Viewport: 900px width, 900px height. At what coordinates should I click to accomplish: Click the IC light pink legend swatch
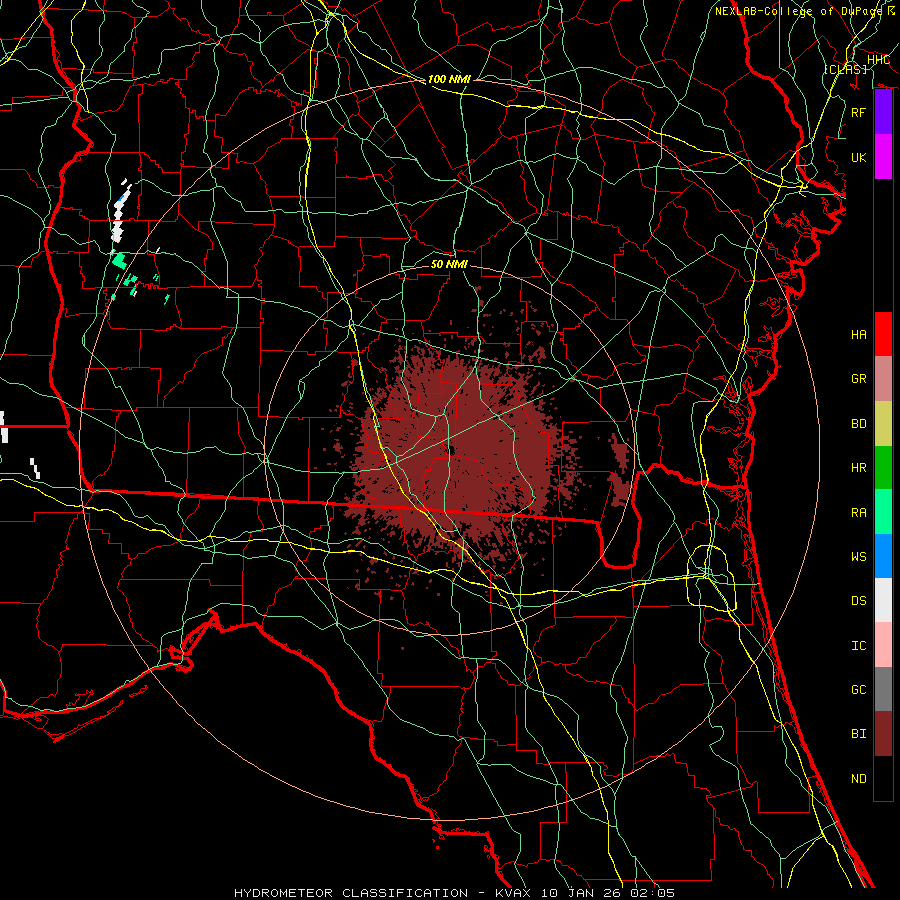point(883,645)
